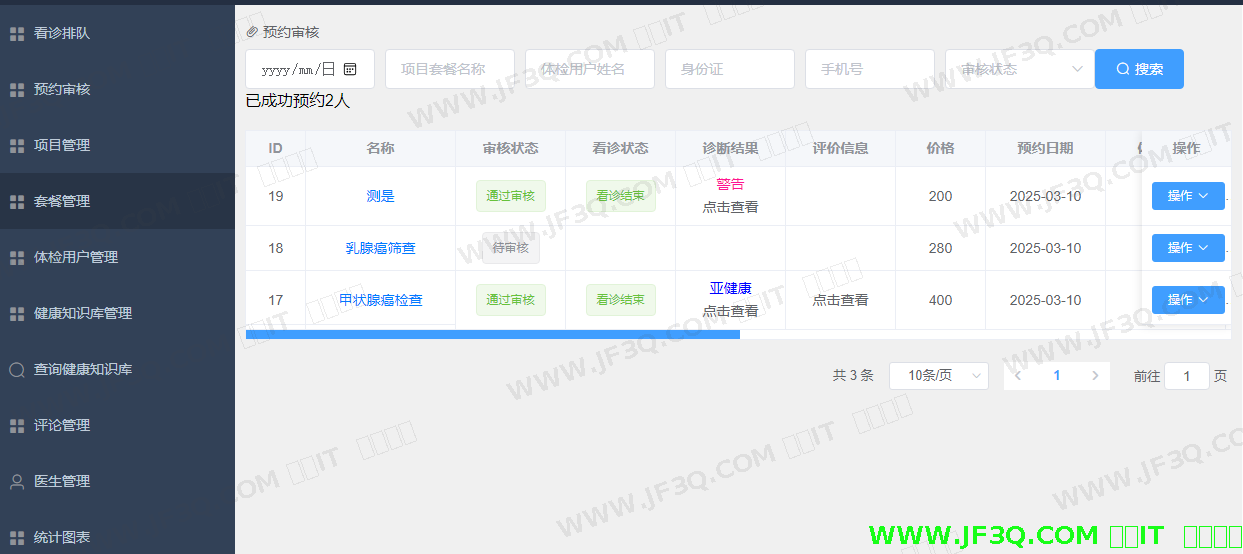Click the grid icon beside 看诊排队

(x=17, y=34)
